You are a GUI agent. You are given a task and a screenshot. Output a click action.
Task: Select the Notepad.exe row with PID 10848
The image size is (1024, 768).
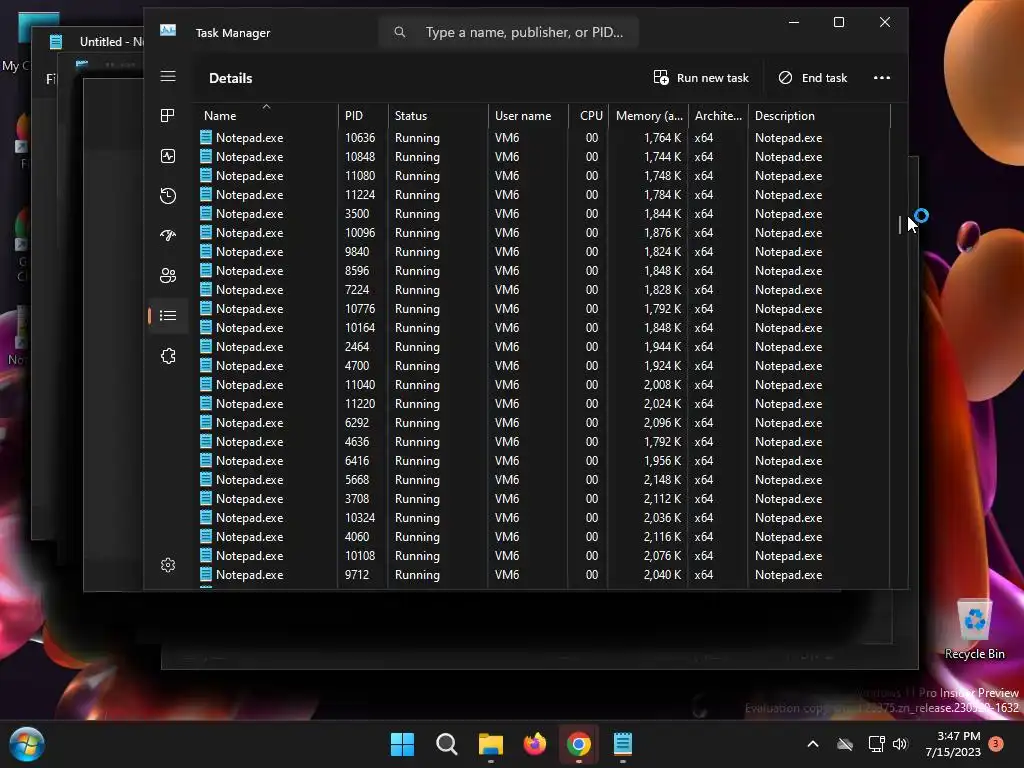543,157
